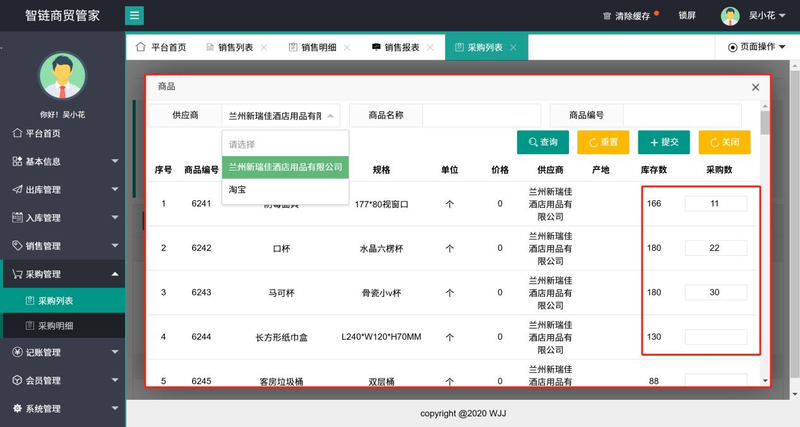Click the cube icon of 会员管理

click(17, 380)
